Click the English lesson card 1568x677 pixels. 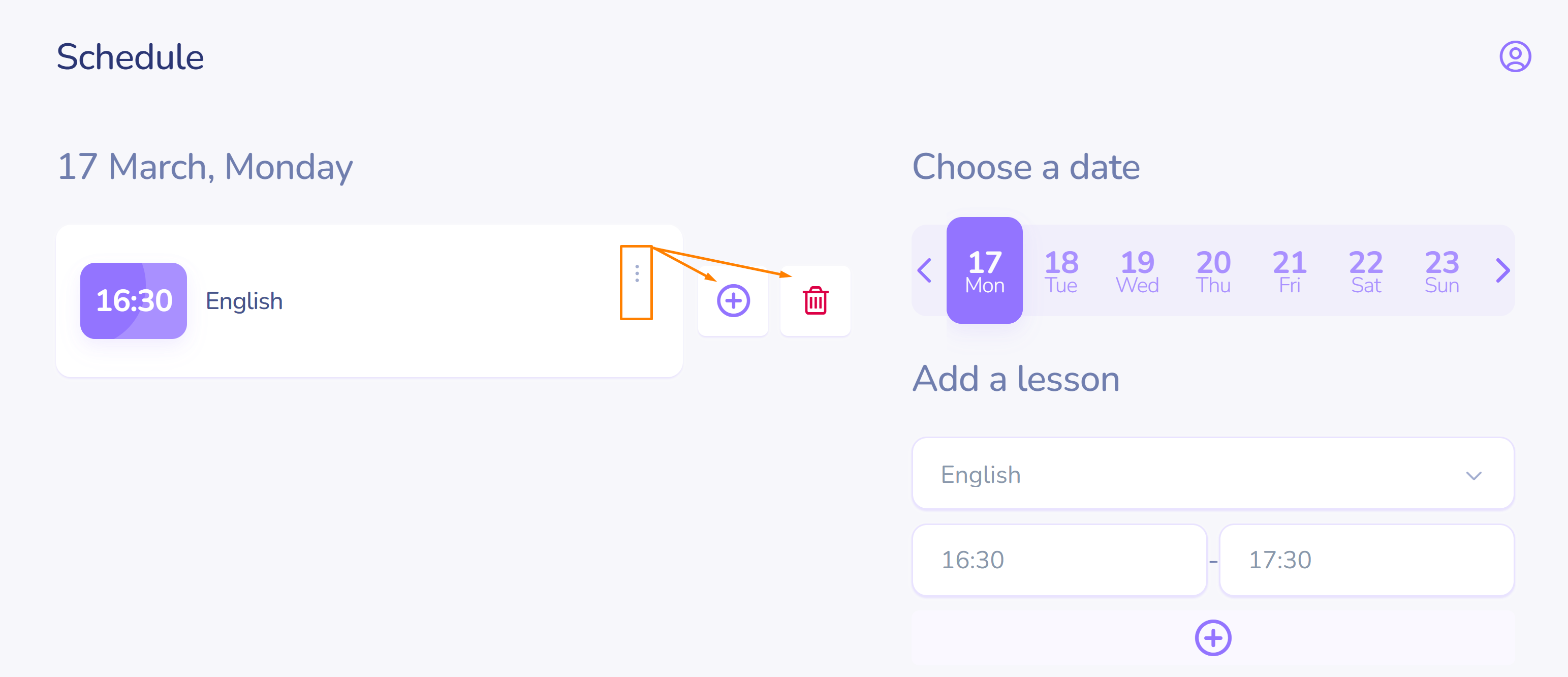(x=396, y=301)
